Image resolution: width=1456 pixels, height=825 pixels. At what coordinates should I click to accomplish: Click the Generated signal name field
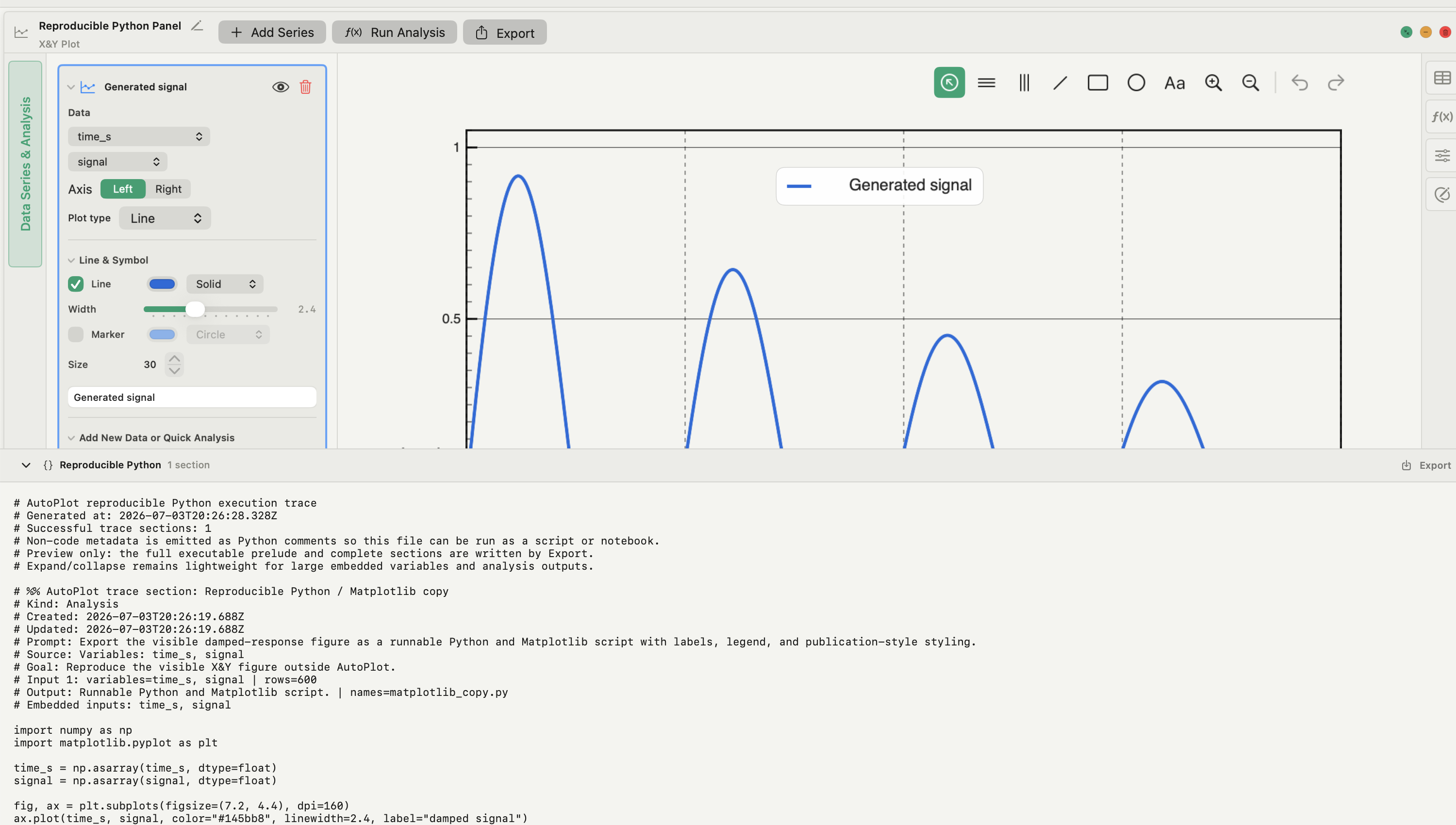point(192,397)
